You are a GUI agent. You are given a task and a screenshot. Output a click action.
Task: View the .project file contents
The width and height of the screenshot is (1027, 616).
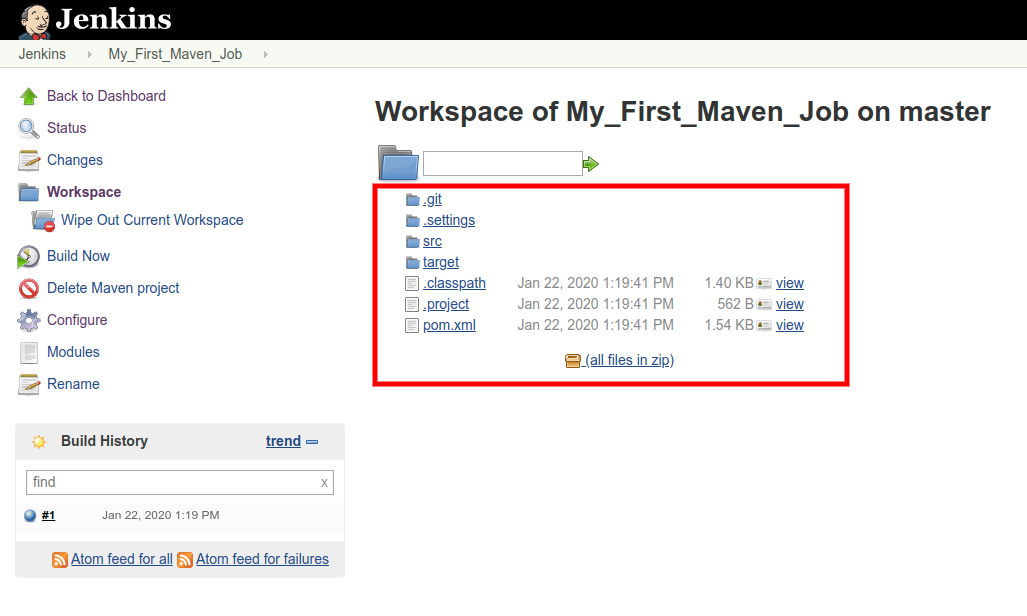(790, 305)
